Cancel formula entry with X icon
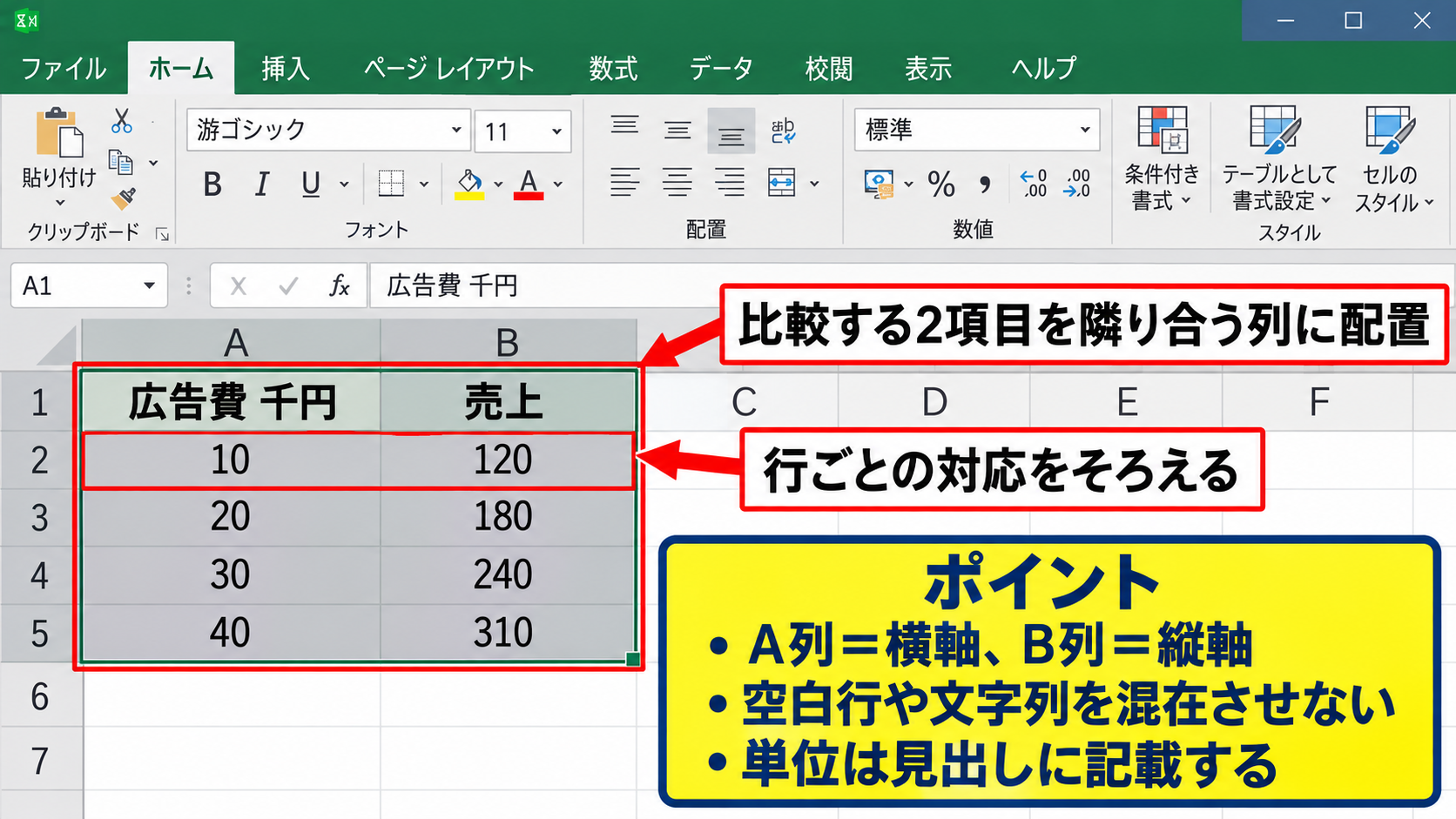The image size is (1456, 819). [x=238, y=285]
